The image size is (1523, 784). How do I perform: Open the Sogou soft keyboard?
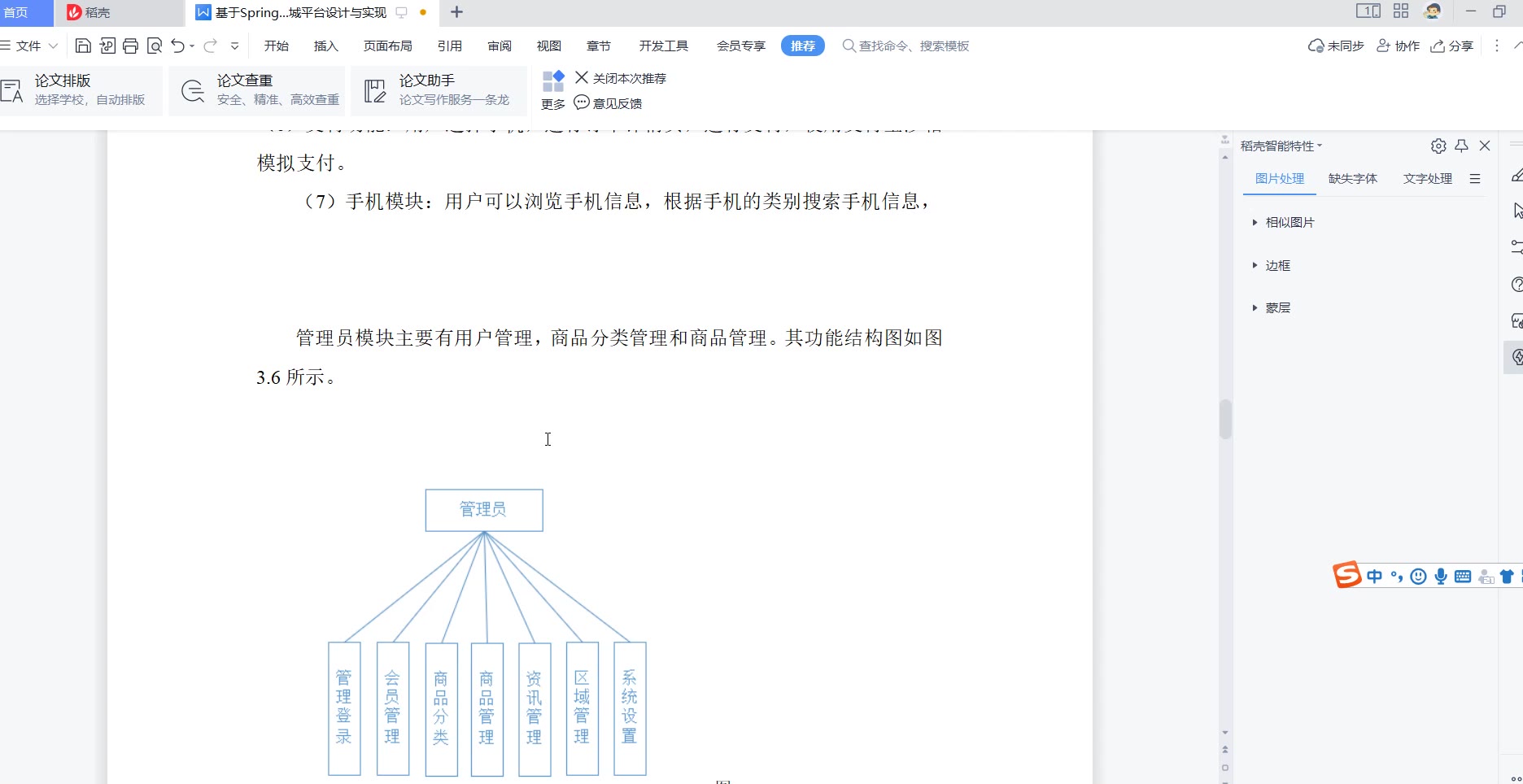coord(1463,577)
